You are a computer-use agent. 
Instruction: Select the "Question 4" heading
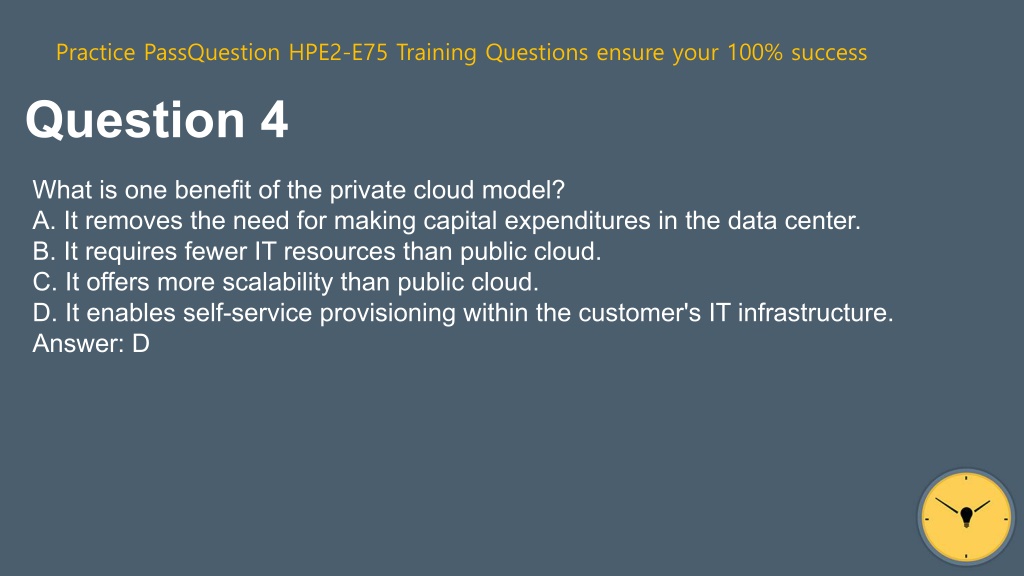(x=157, y=120)
